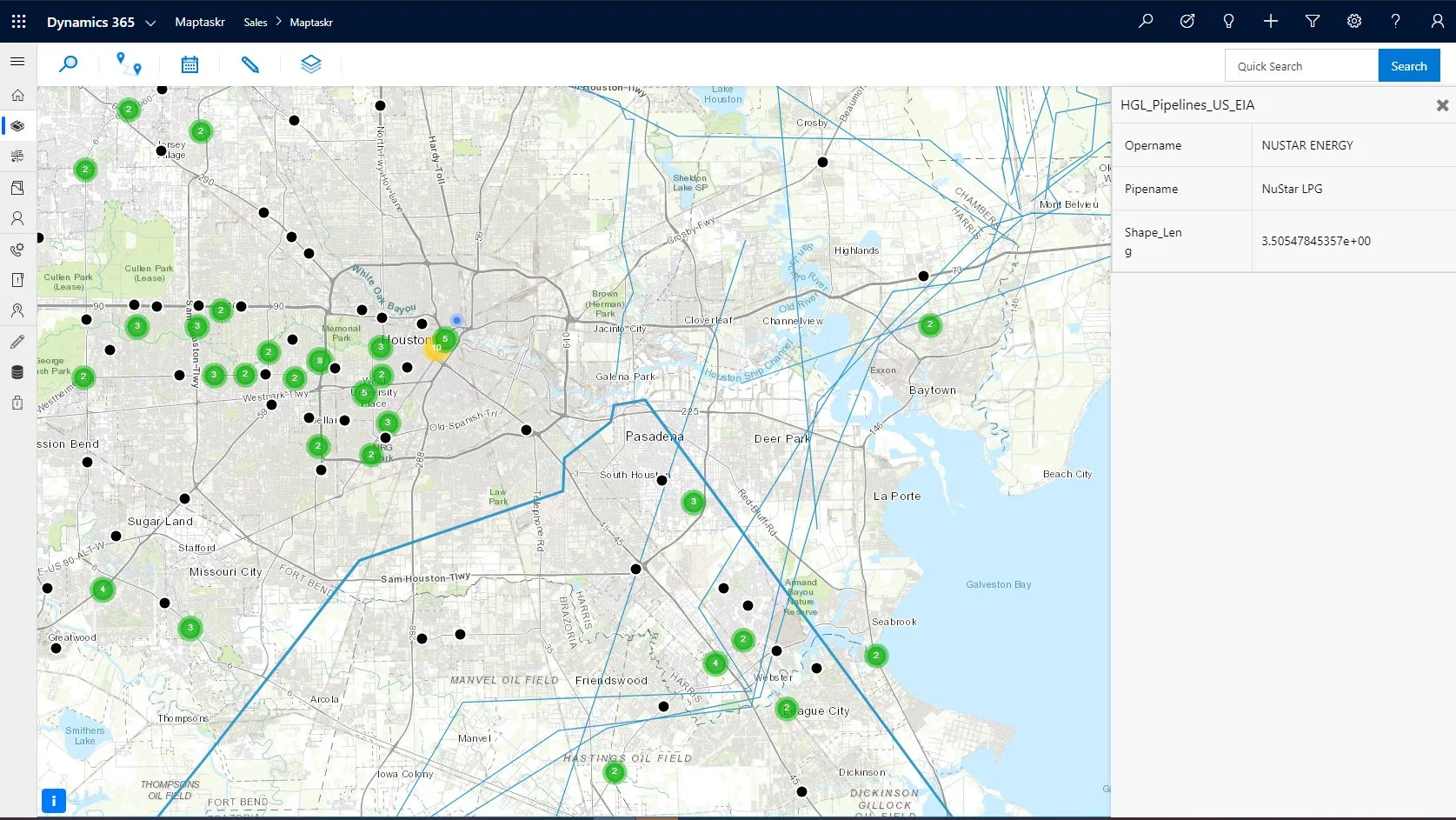The image size is (1456, 820).
Task: Click the cluster of 3 near South Houston
Action: click(x=693, y=502)
